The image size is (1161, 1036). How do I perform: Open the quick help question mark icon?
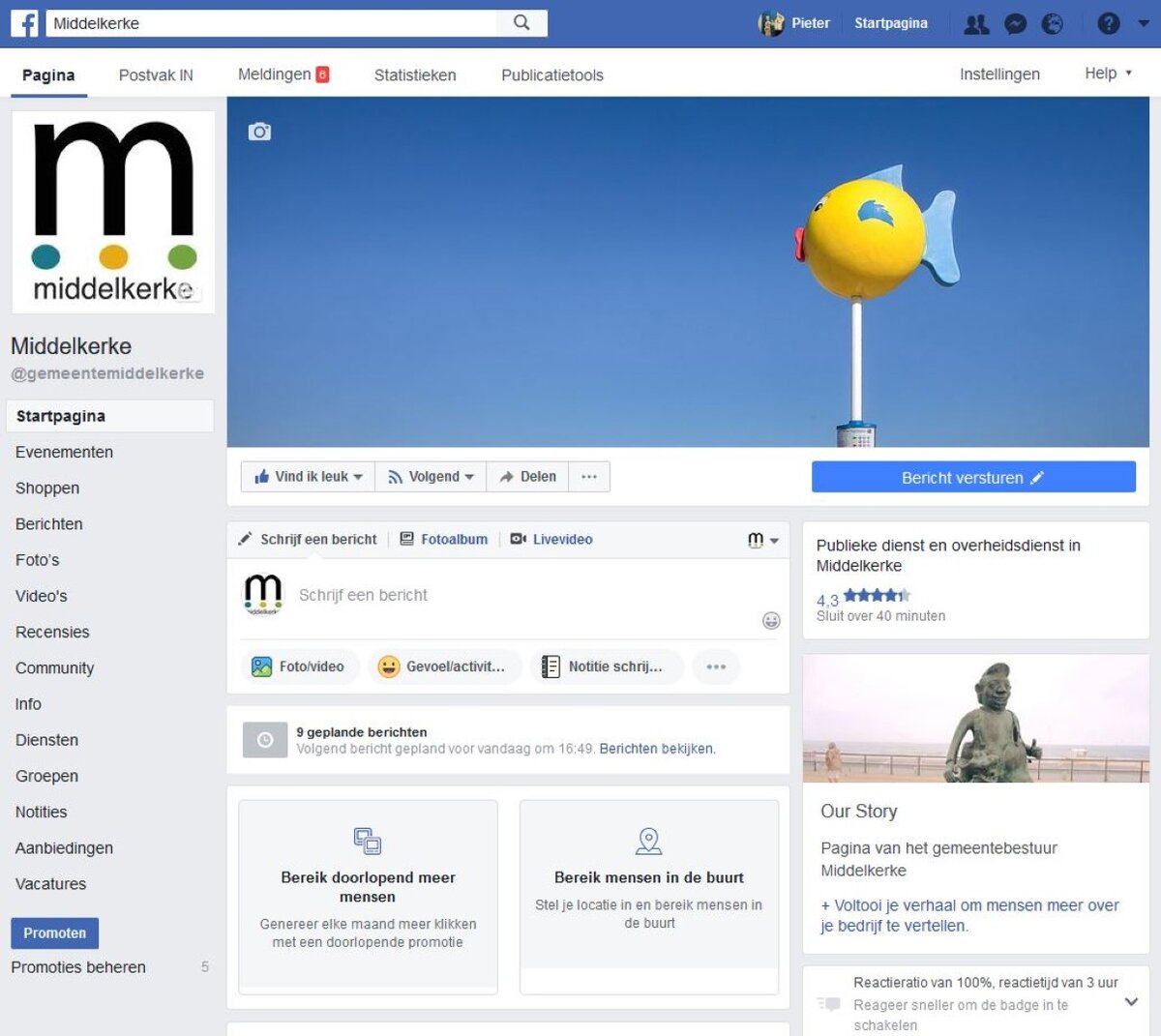tap(1109, 23)
